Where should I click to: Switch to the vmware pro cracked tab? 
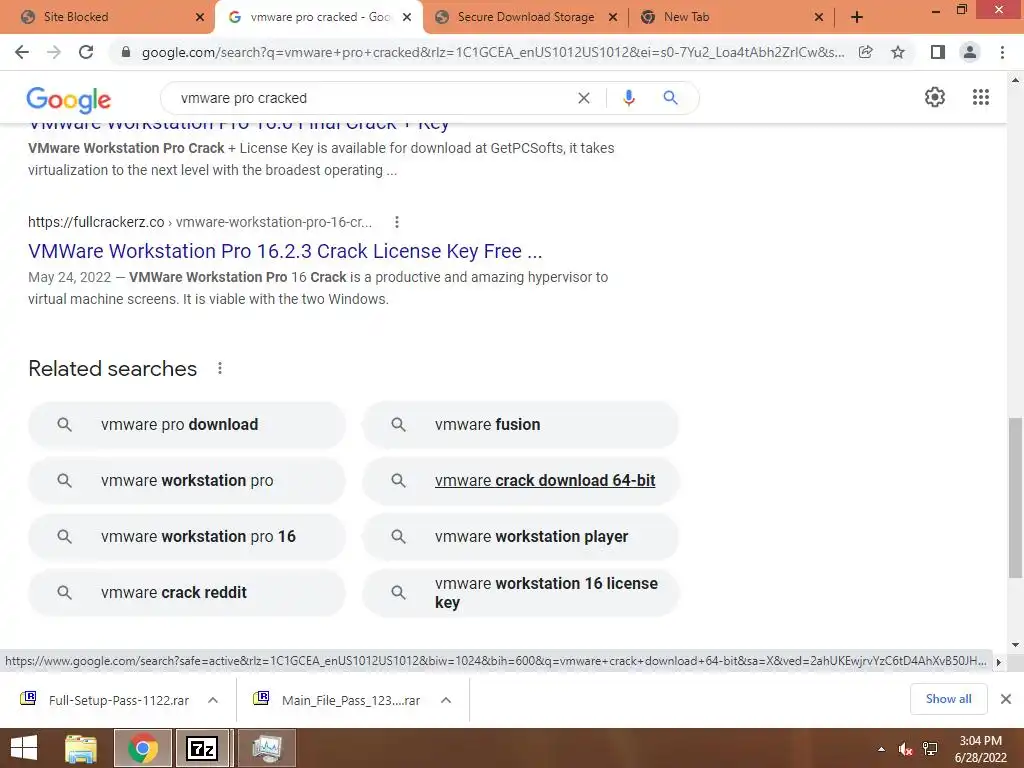click(320, 17)
